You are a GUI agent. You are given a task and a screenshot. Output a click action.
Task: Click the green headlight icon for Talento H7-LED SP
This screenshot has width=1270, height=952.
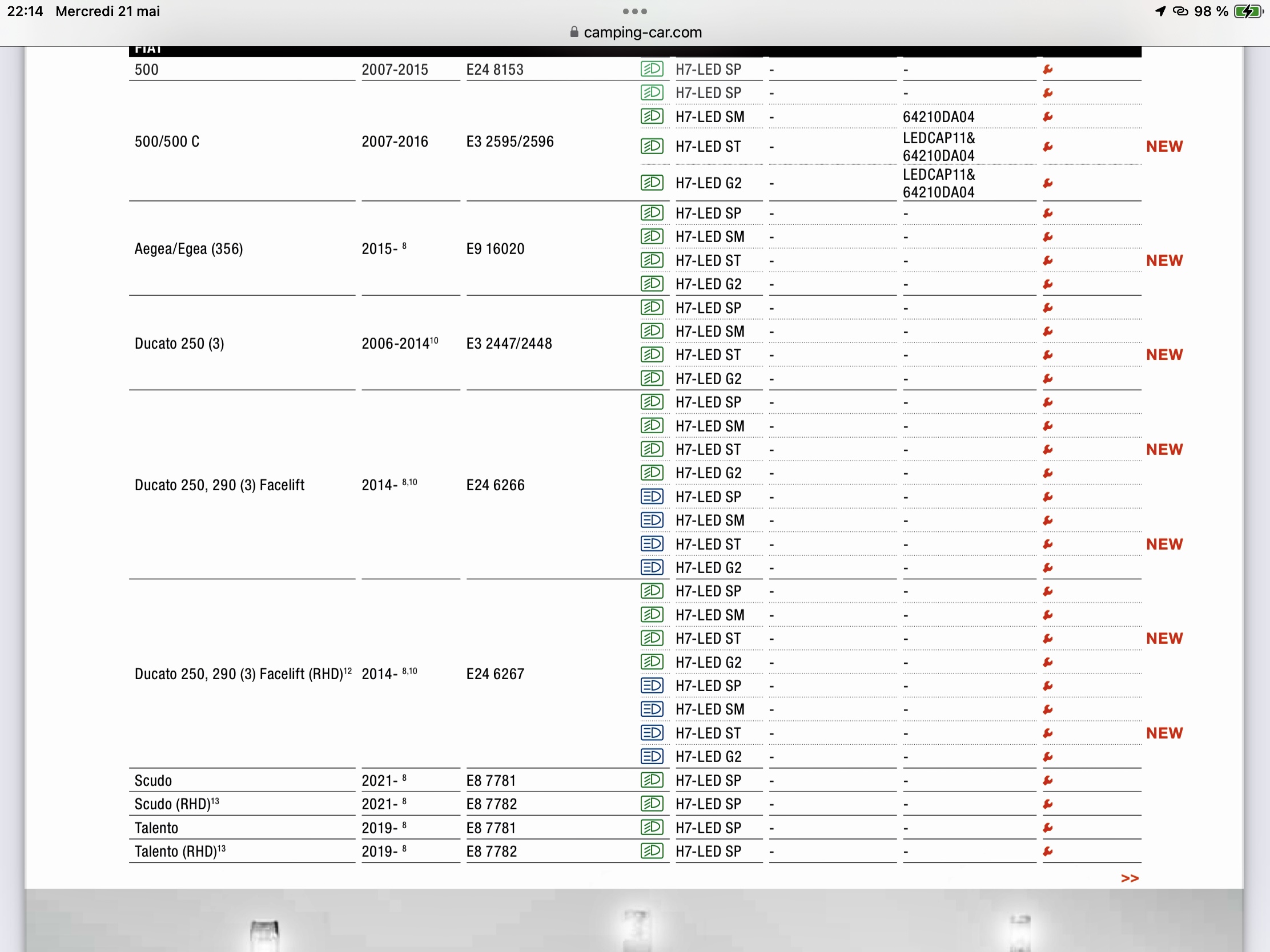[652, 828]
